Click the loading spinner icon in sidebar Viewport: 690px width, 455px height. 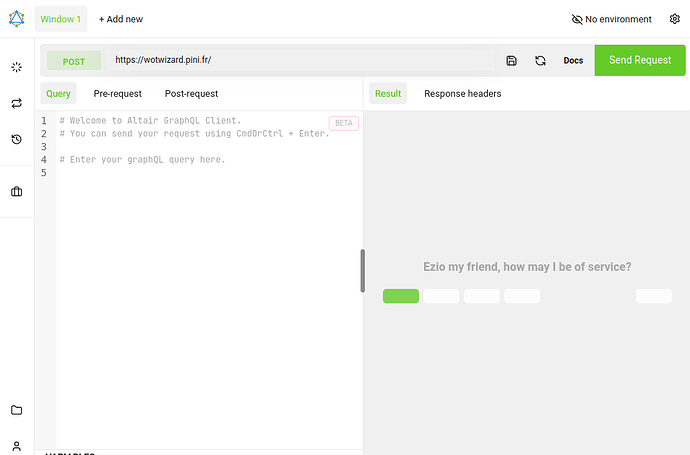click(x=16, y=67)
